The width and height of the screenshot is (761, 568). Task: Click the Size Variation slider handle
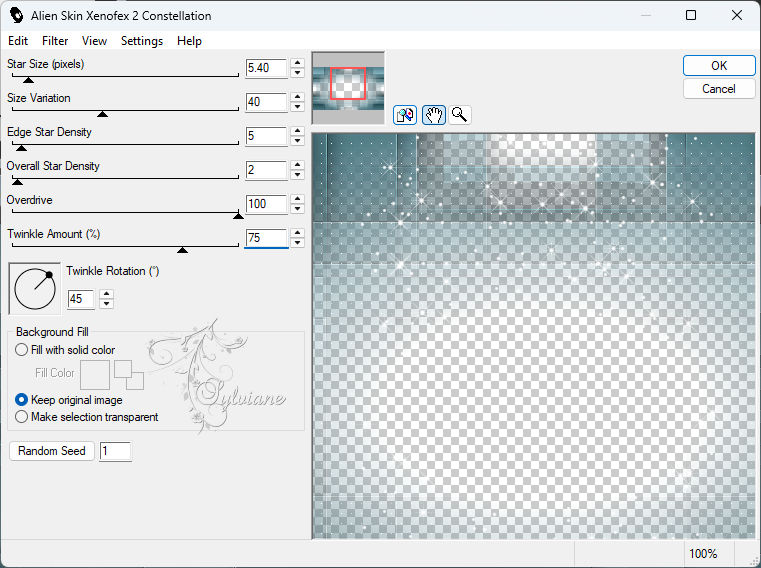[102, 114]
